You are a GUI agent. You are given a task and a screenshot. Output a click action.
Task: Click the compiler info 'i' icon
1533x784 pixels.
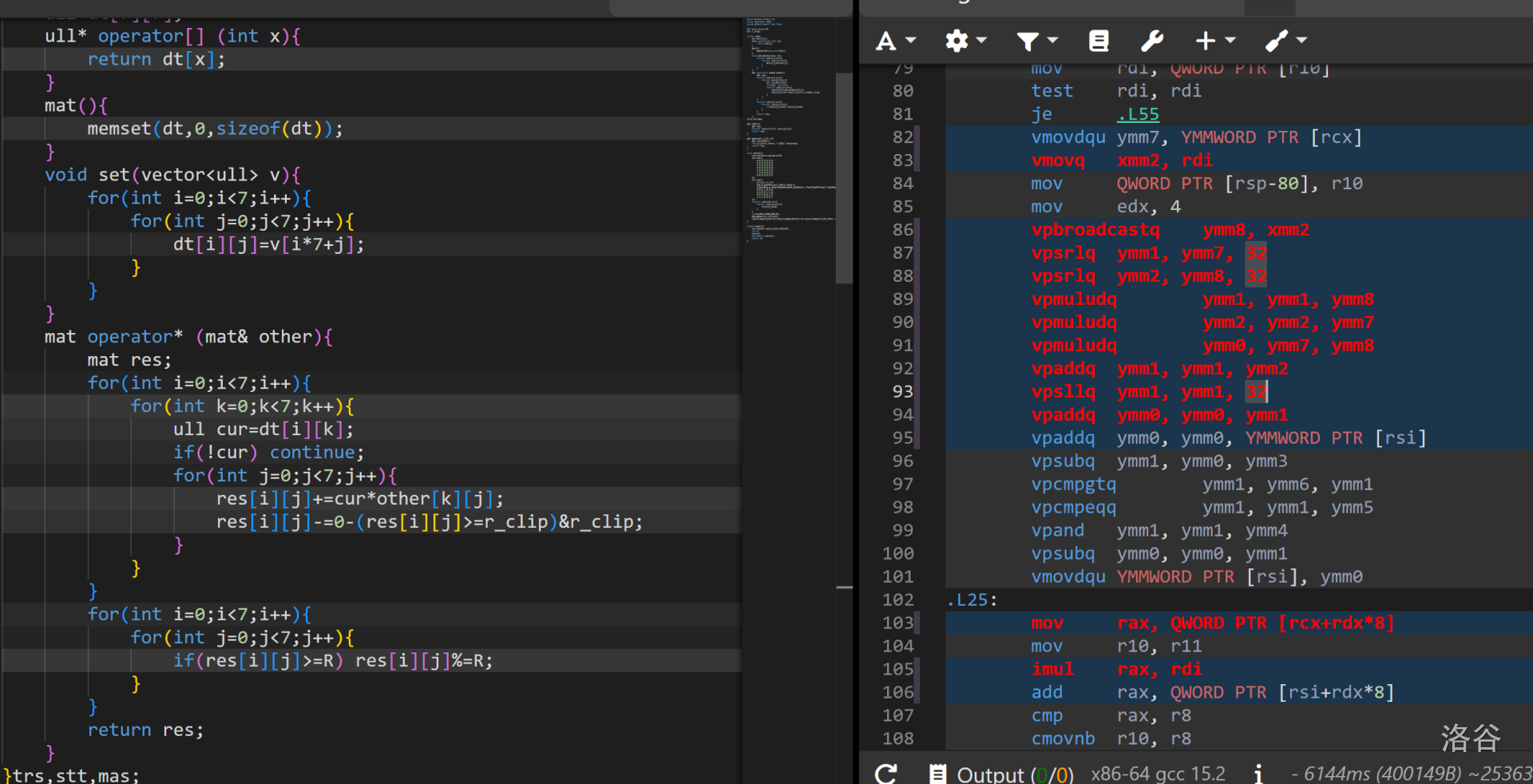(1258, 774)
